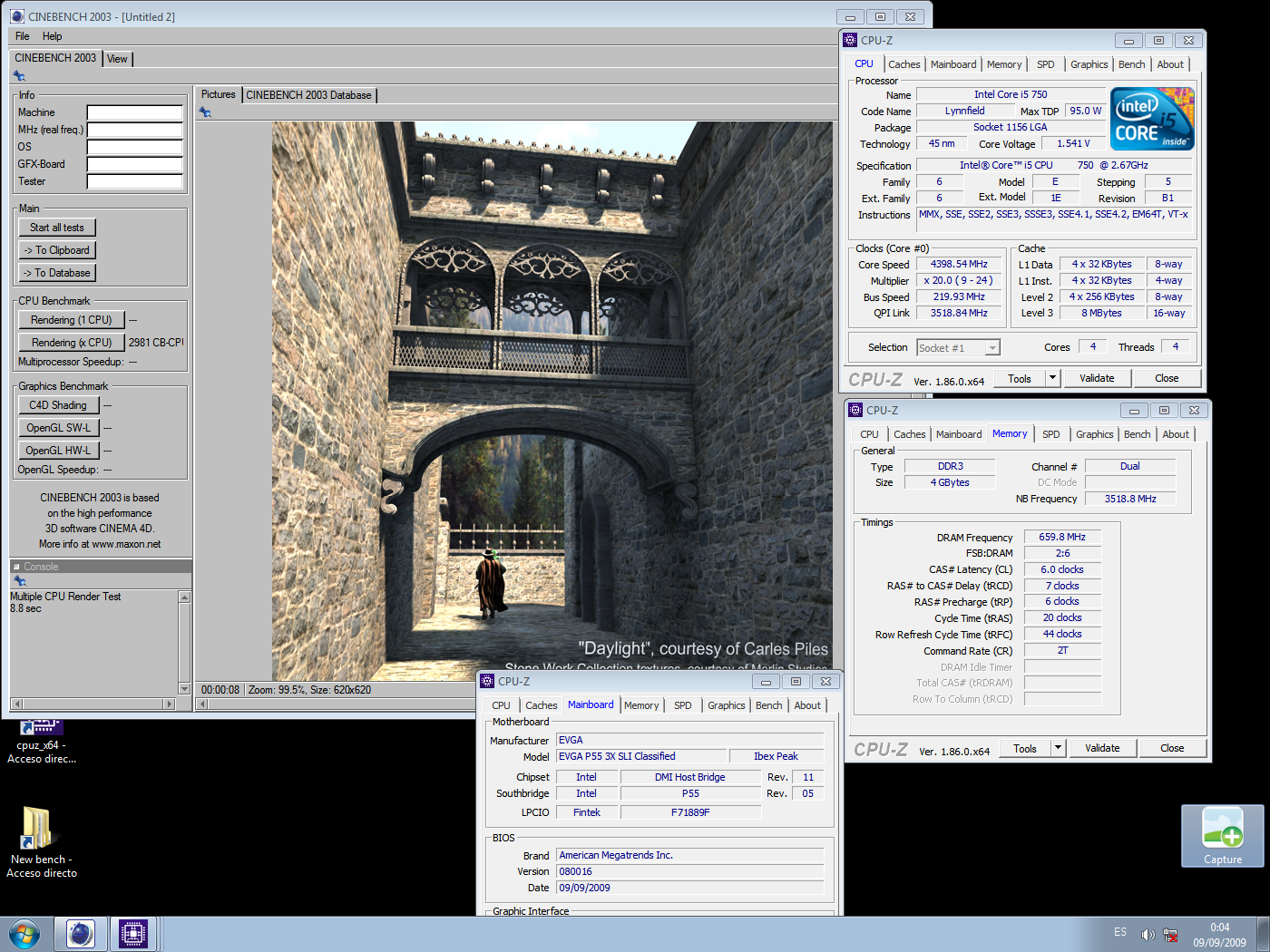
Task: Click the GFX-Board input field
Action: coord(135,164)
